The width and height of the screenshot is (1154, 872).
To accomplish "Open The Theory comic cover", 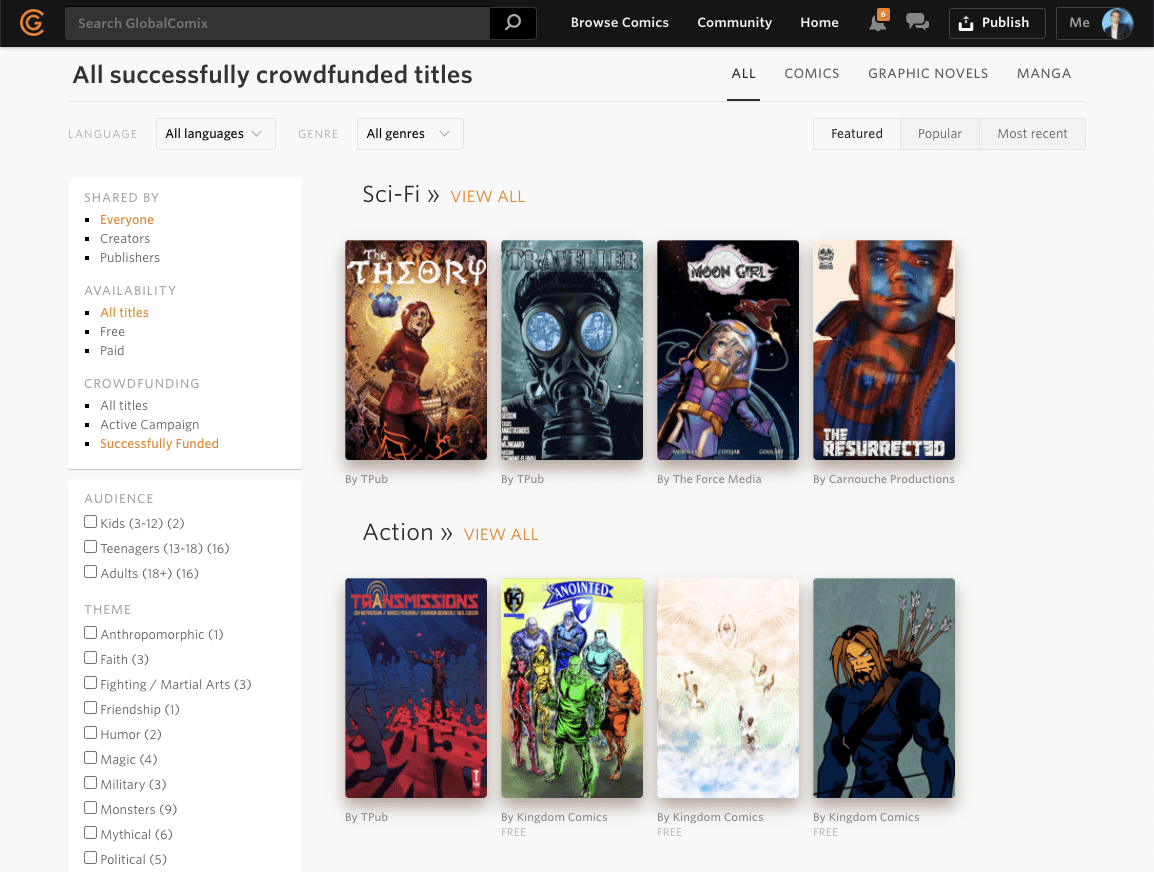I will point(416,350).
